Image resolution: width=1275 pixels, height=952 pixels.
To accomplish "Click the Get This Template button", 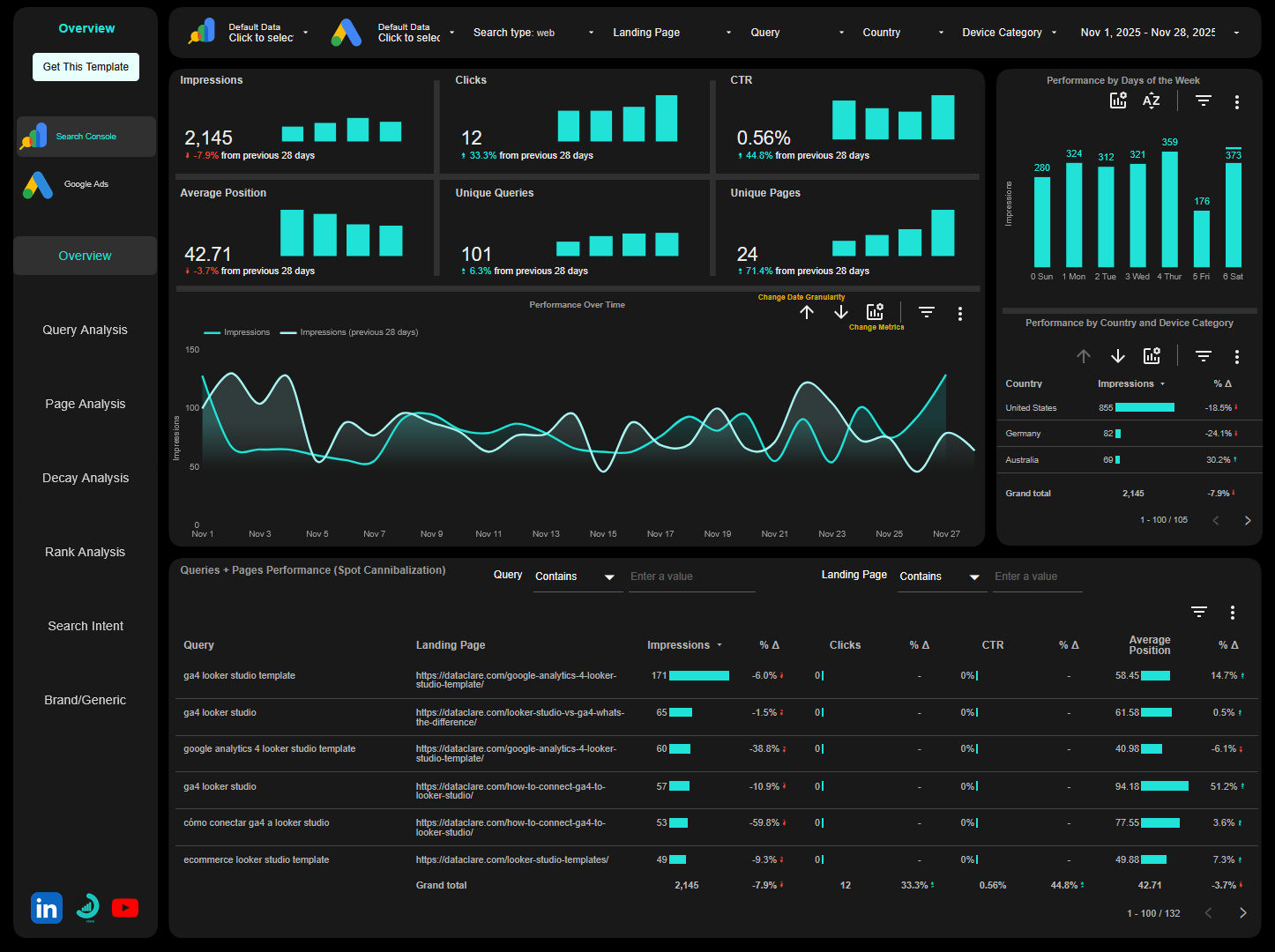I will click(86, 66).
